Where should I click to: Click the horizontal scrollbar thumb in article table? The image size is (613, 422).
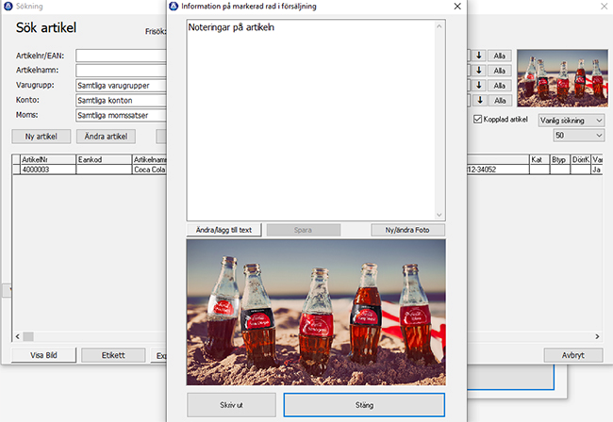pos(28,336)
